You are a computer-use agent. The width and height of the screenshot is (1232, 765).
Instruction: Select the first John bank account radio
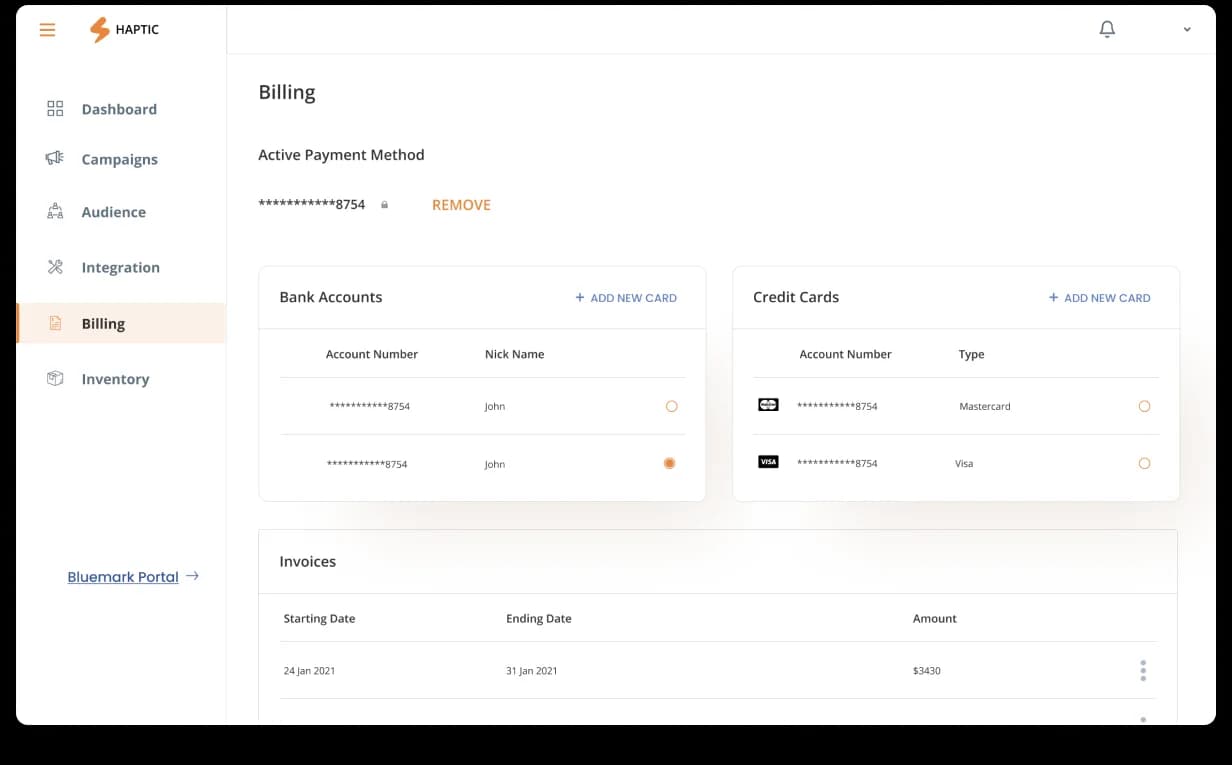coord(671,406)
